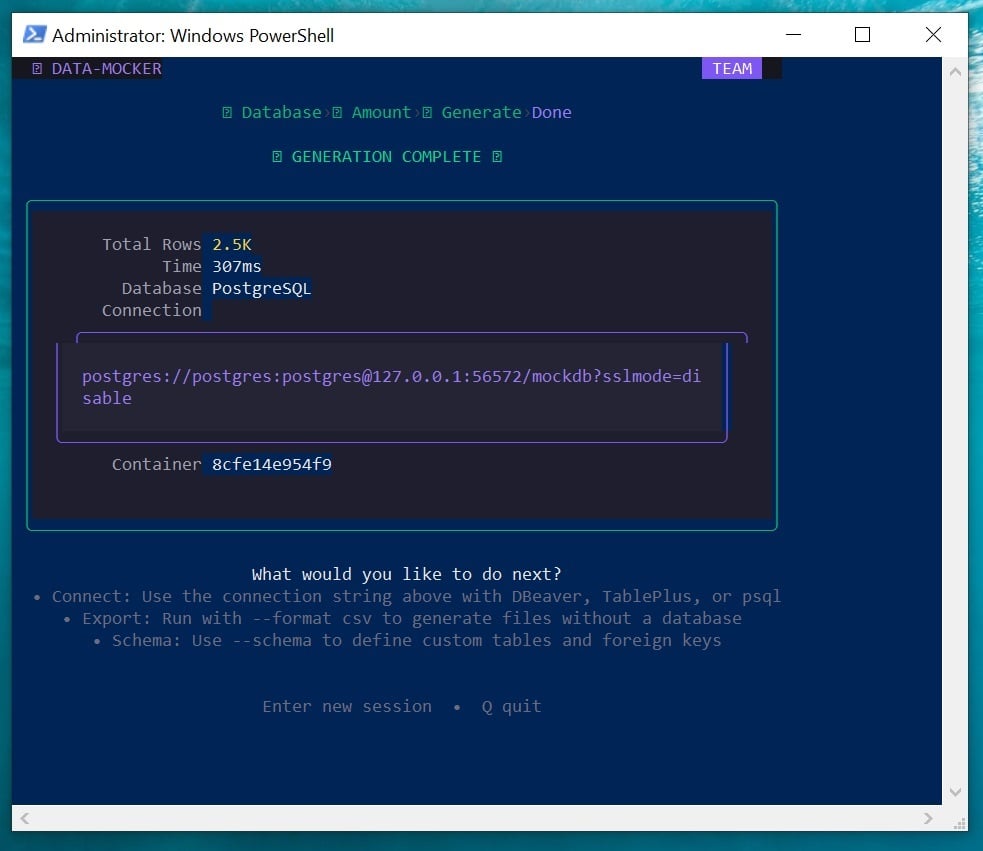983x851 pixels.
Task: Click the 'Enter new session' hint
Action: click(347, 706)
